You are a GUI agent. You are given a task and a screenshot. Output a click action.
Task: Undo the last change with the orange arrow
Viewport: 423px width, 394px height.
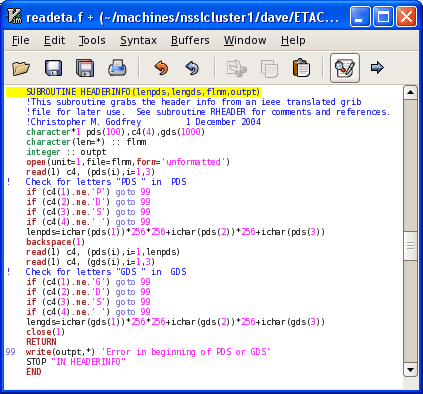161,68
